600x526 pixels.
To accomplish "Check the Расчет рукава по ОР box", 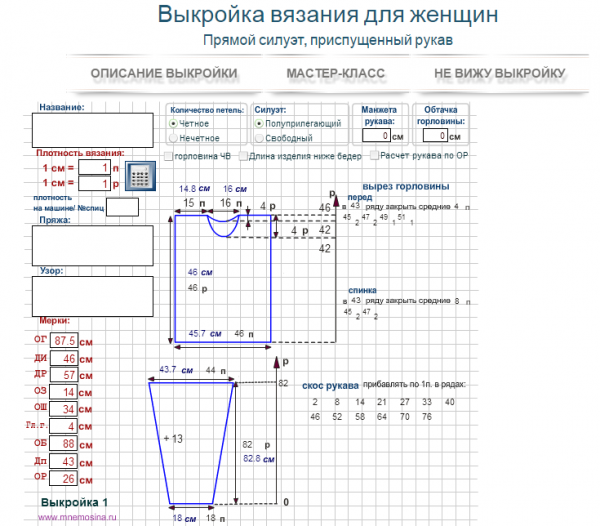I will pos(374,156).
